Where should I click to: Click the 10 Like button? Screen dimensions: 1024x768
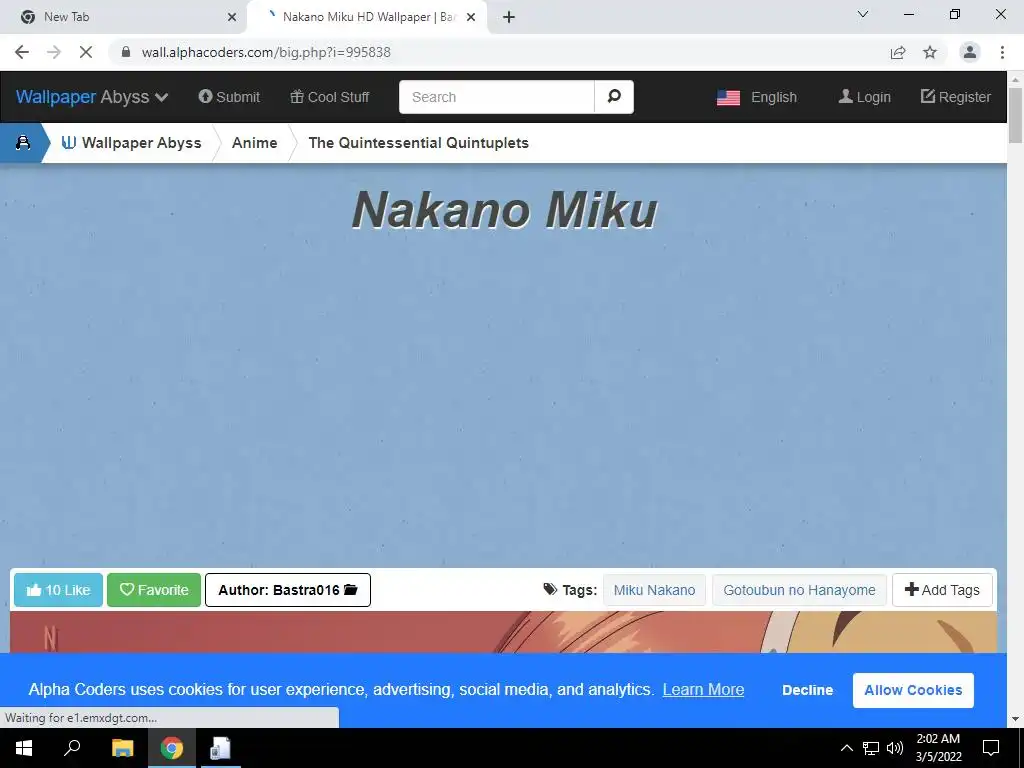tap(58, 590)
